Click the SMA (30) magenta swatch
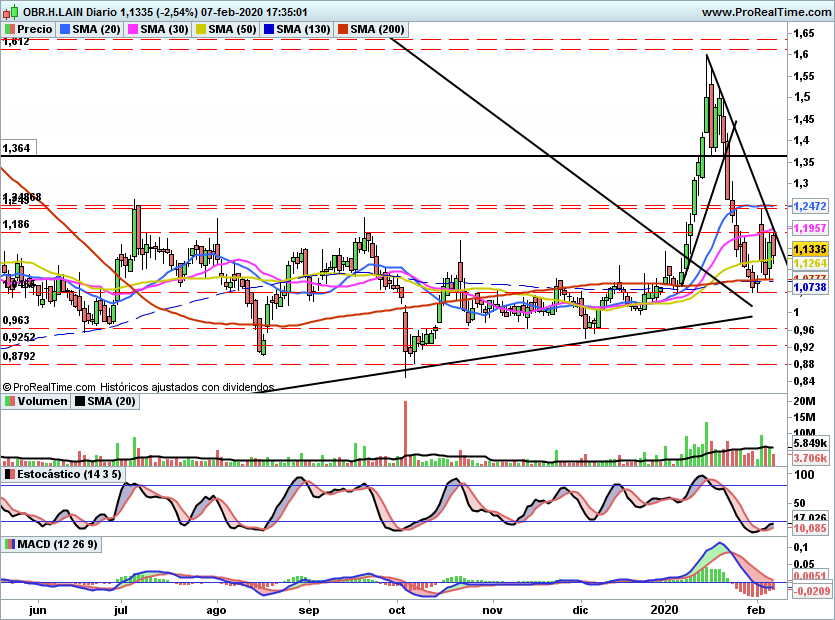835x620 pixels. (133, 29)
